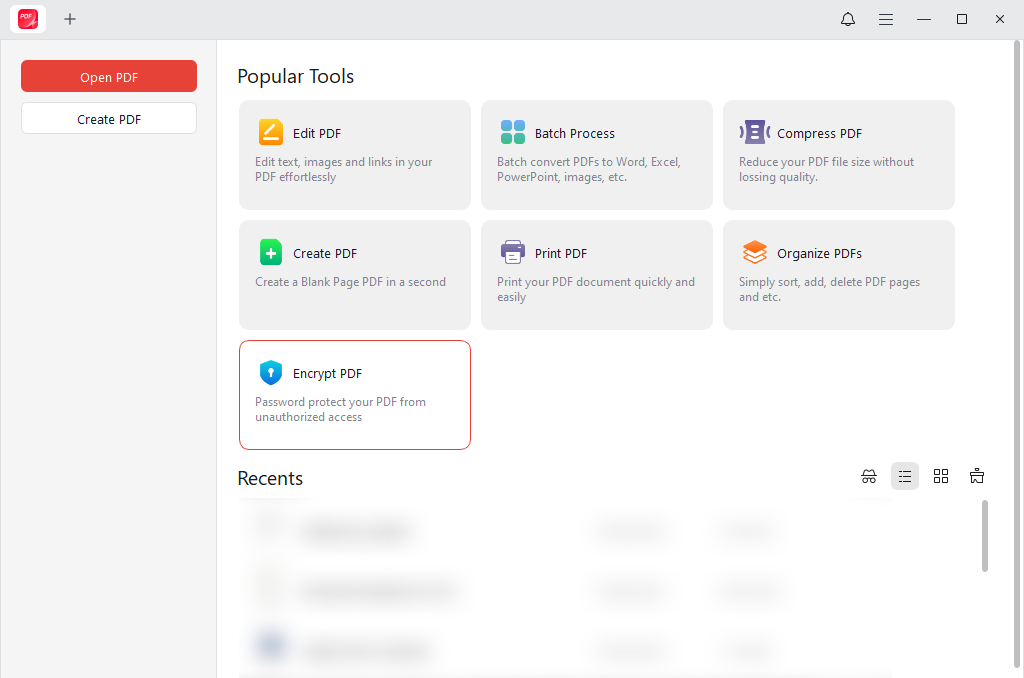Keep recents in list view

point(905,476)
